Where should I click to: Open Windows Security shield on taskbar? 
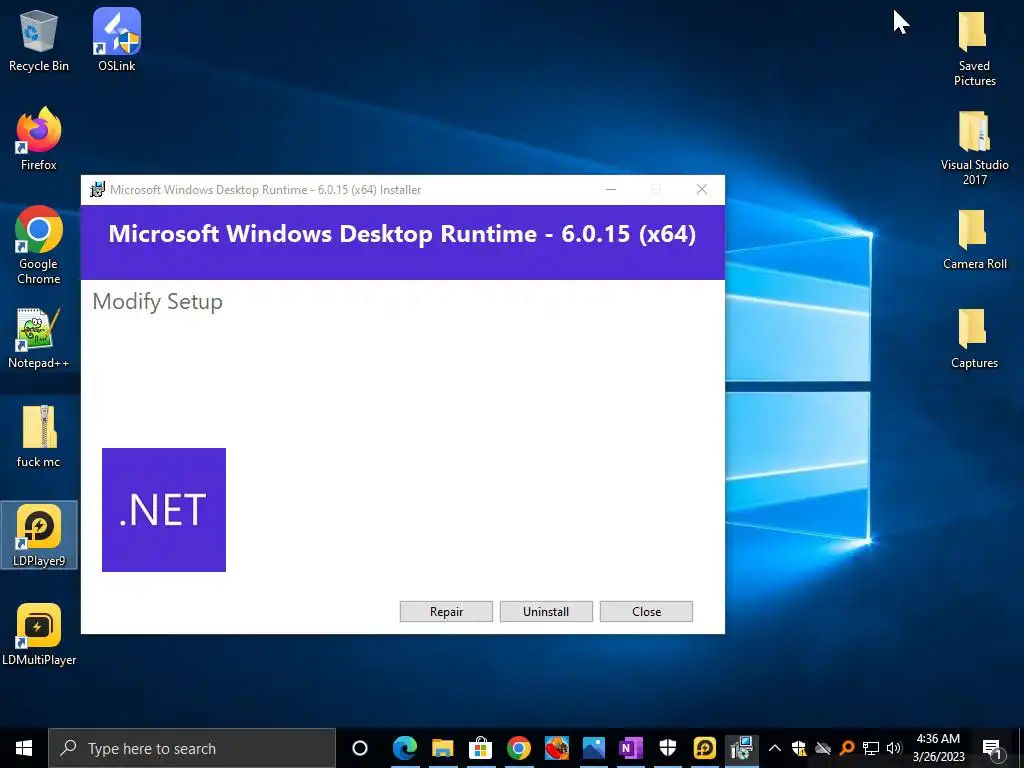[667, 748]
